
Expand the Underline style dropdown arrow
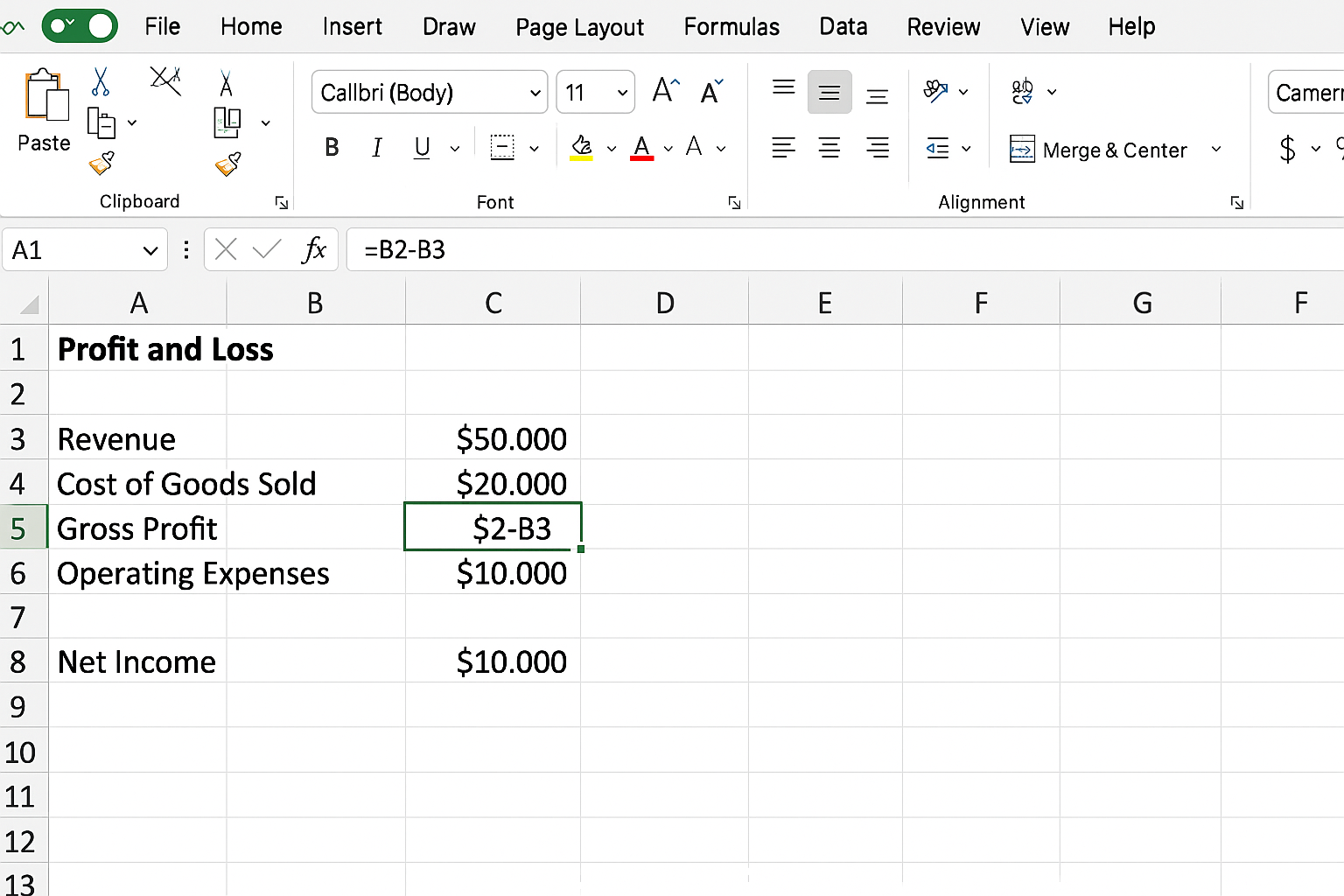pos(455,149)
